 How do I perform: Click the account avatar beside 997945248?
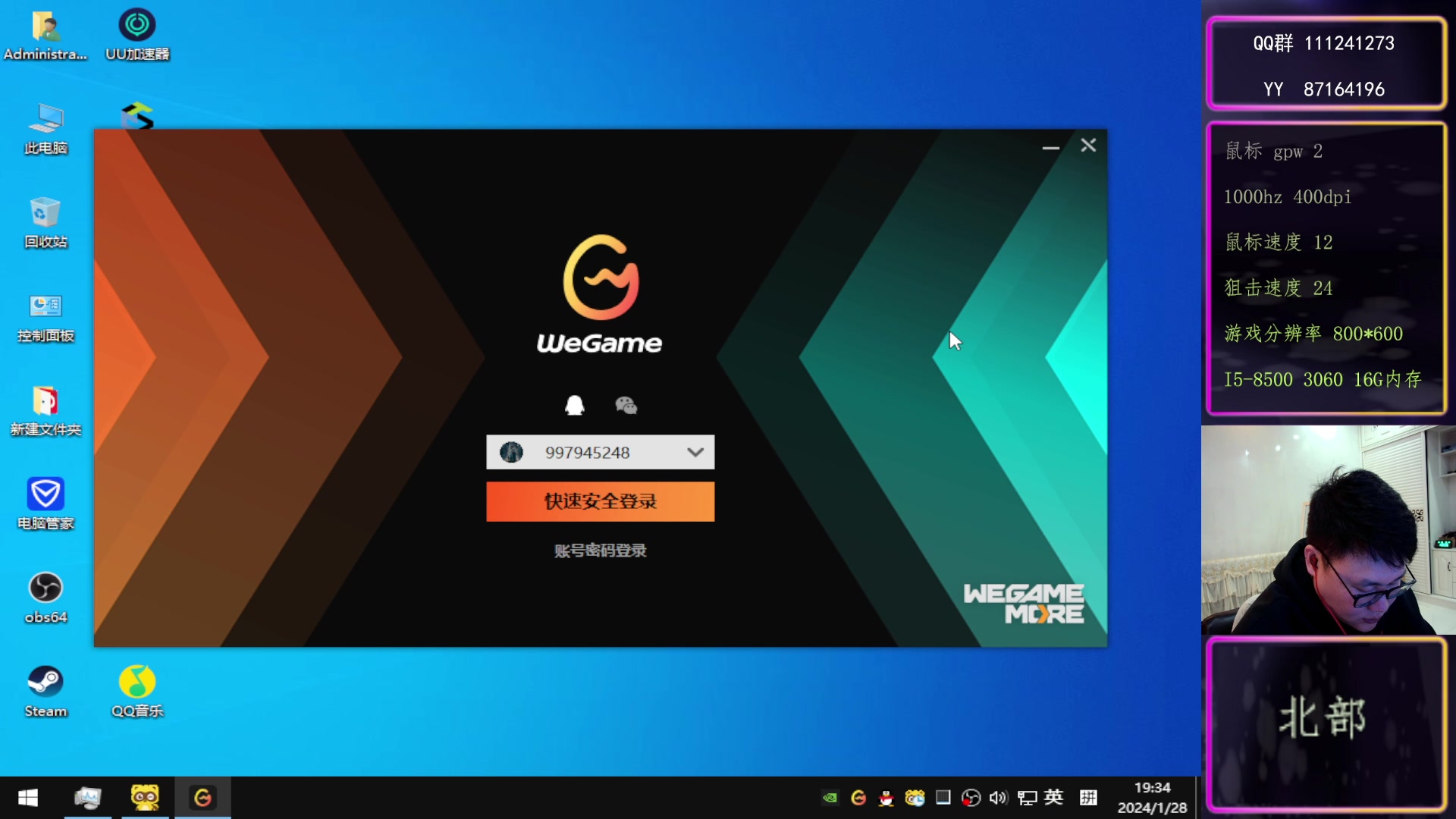tap(512, 453)
